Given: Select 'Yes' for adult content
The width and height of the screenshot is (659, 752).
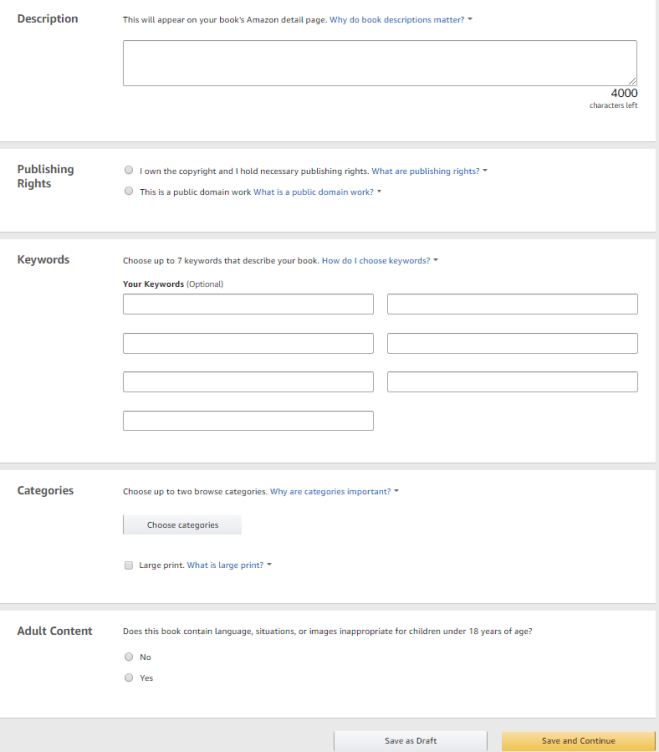Looking at the screenshot, I should tap(129, 678).
